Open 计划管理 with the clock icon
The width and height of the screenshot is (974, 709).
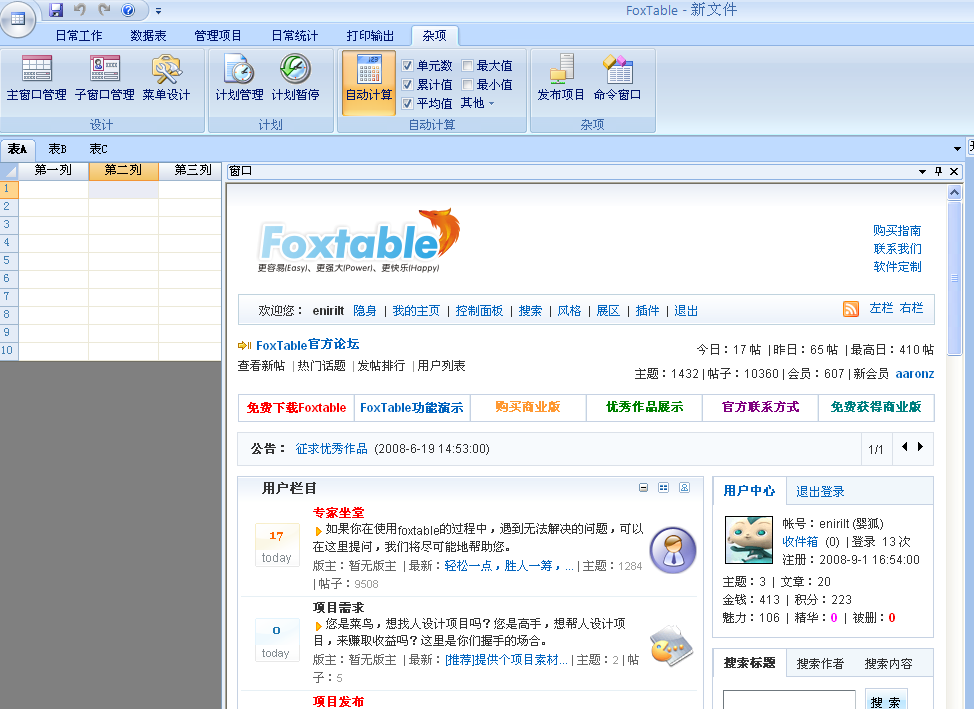point(239,78)
